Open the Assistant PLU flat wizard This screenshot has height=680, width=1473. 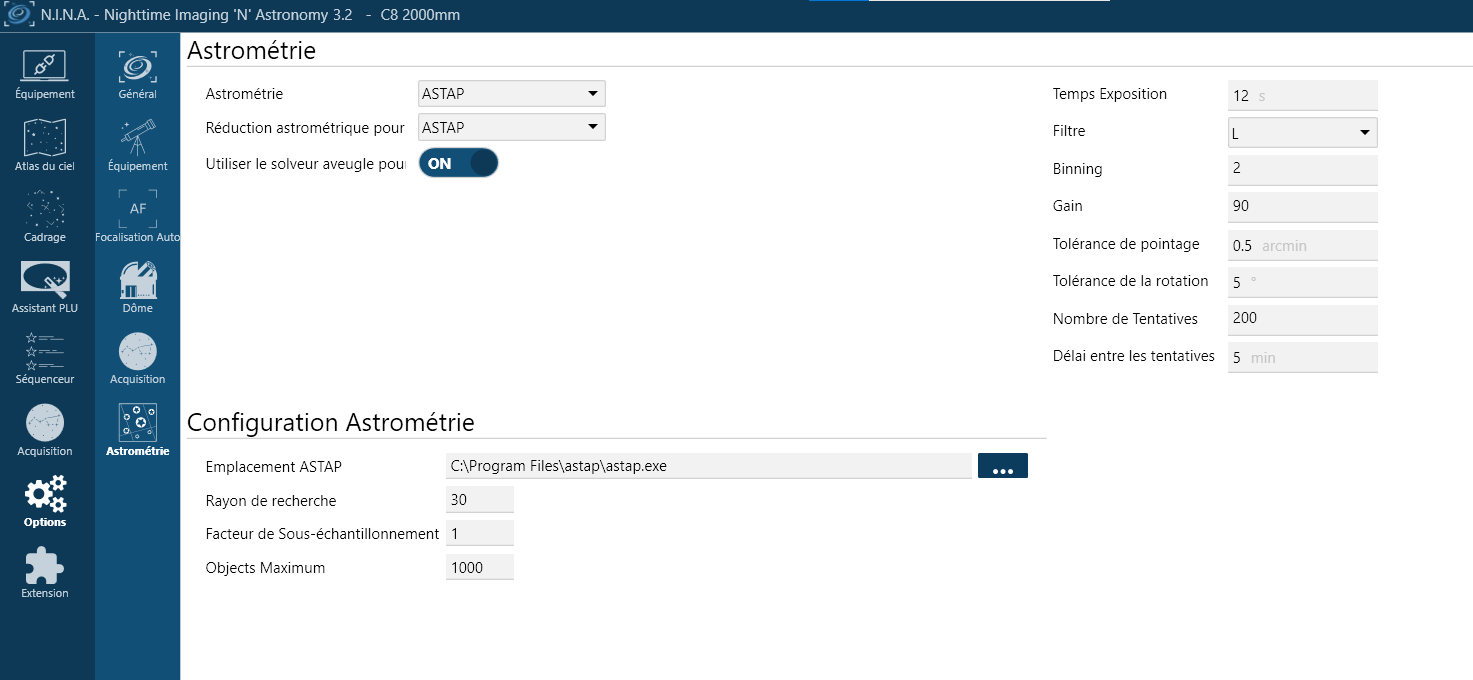point(45,288)
